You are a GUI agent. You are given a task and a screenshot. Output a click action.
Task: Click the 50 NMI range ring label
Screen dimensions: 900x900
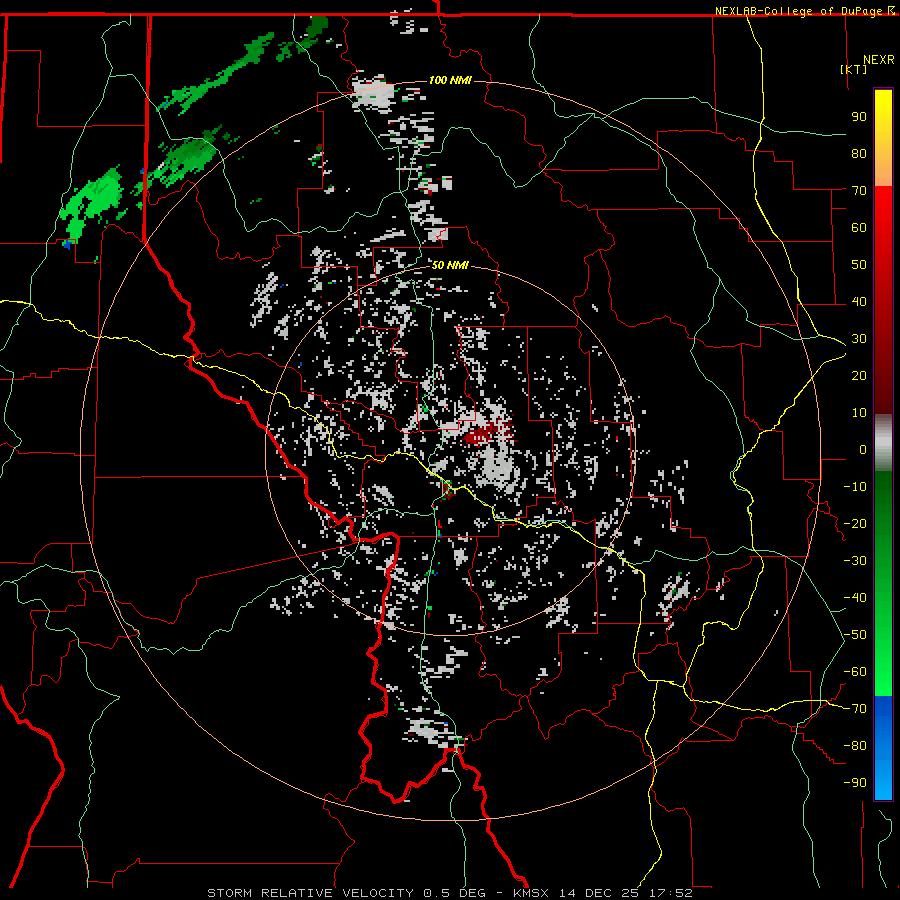coord(450,265)
